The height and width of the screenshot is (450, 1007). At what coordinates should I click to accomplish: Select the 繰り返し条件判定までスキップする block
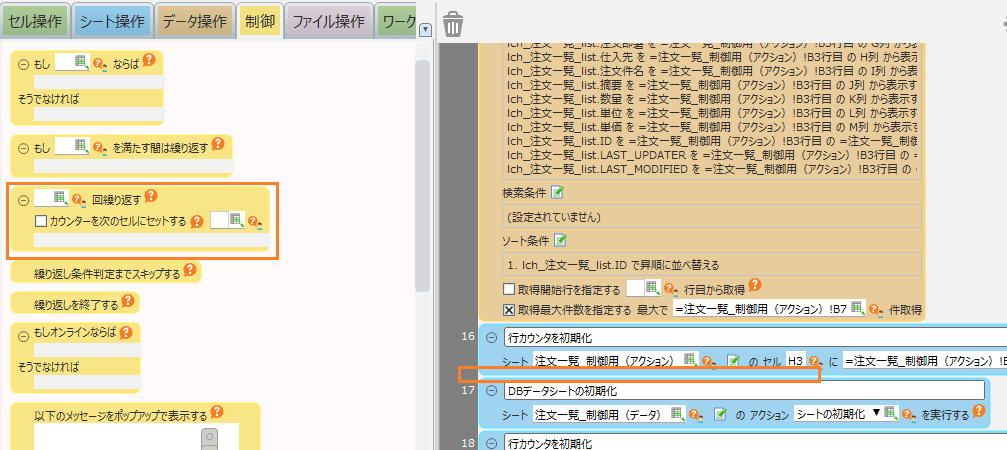[107, 273]
